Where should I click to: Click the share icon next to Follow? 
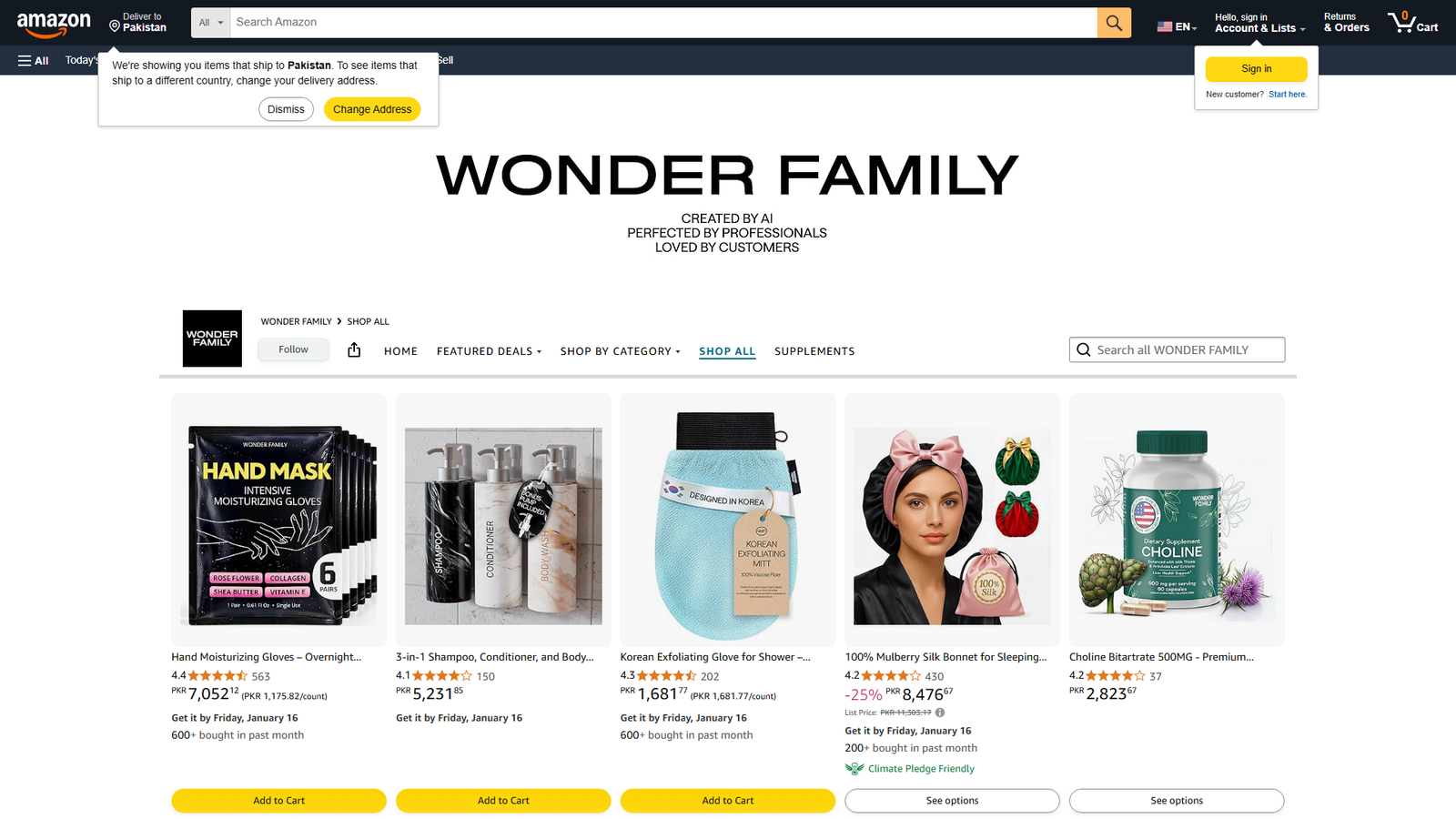[x=354, y=349]
